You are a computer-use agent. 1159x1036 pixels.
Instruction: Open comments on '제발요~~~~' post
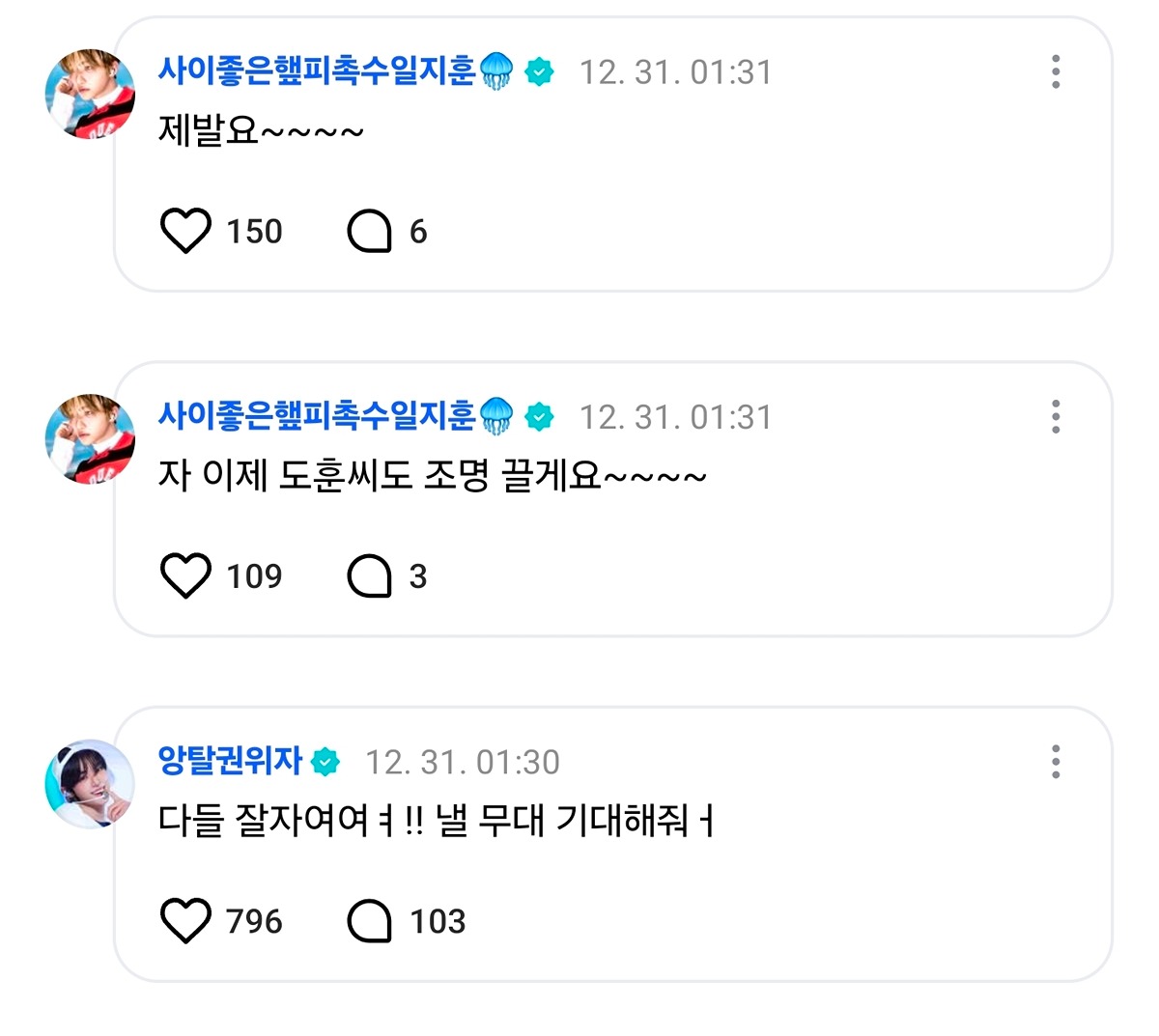(x=369, y=232)
